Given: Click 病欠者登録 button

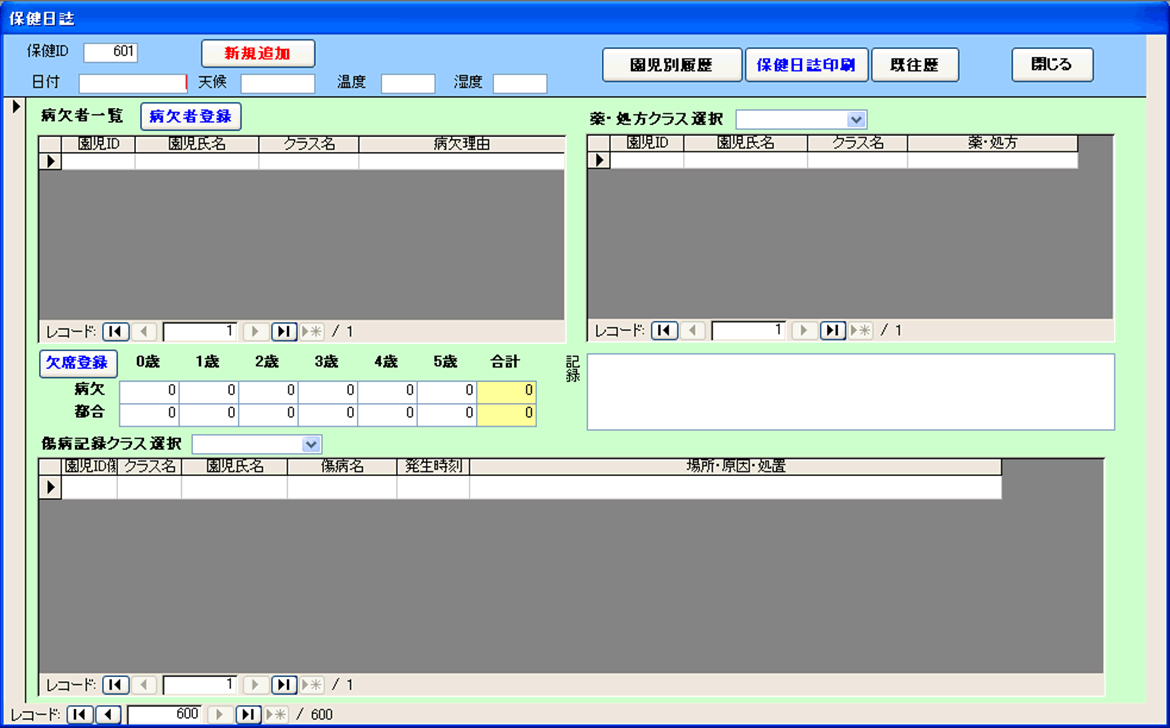Looking at the screenshot, I should [190, 116].
